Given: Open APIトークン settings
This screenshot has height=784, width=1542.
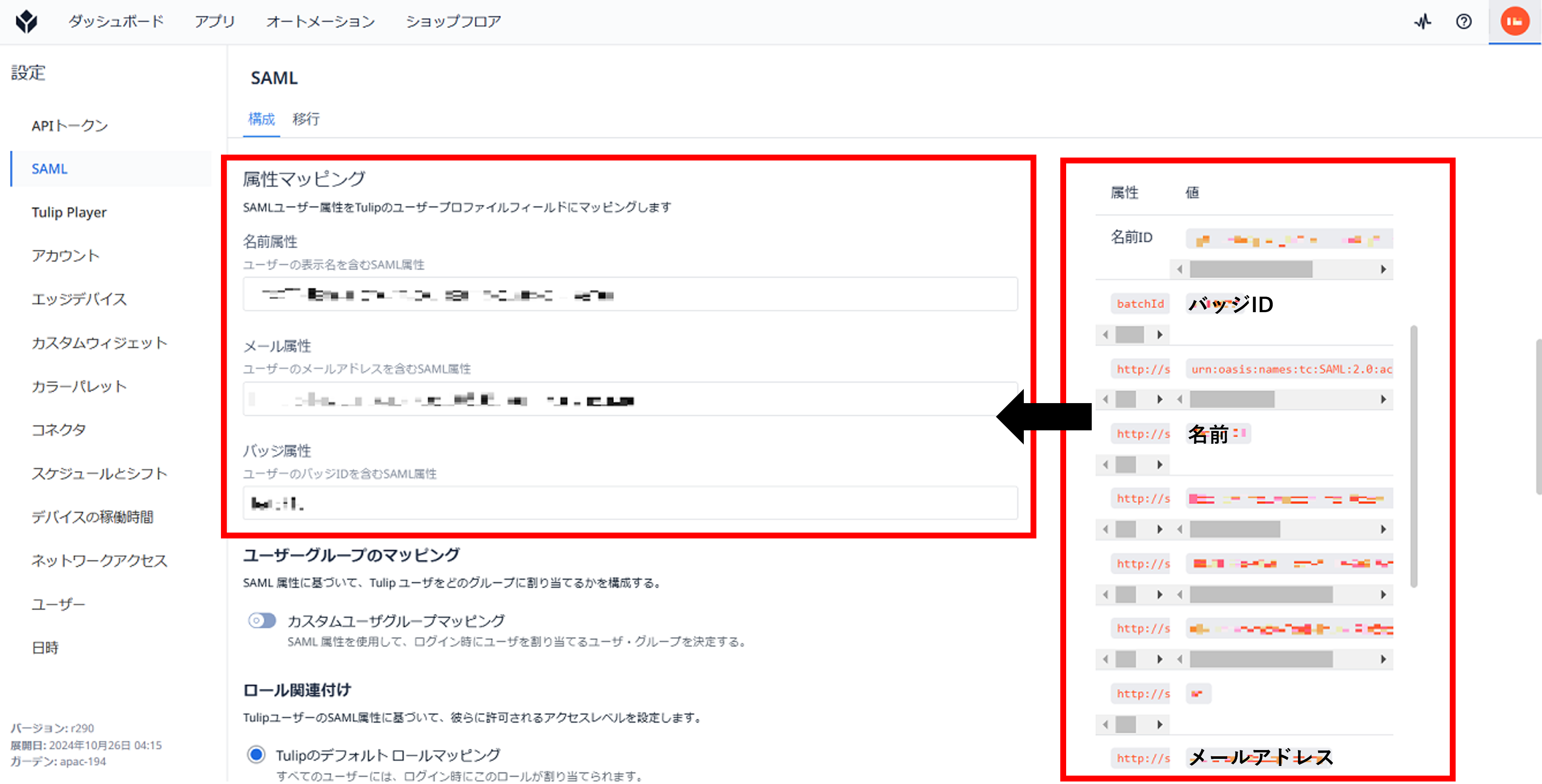Looking at the screenshot, I should pos(70,126).
